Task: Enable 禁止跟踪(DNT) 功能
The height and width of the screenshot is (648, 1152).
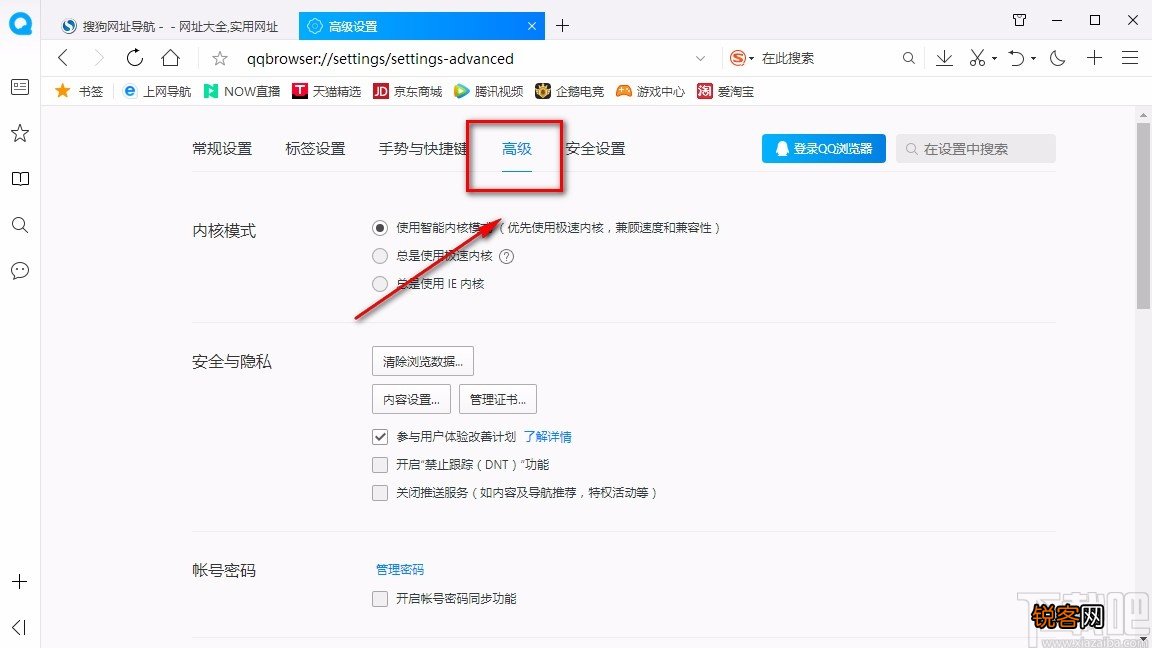Action: point(380,464)
